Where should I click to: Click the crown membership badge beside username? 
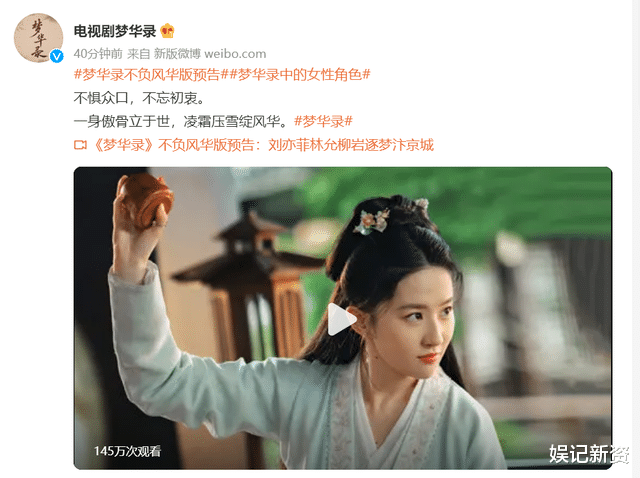(167, 31)
